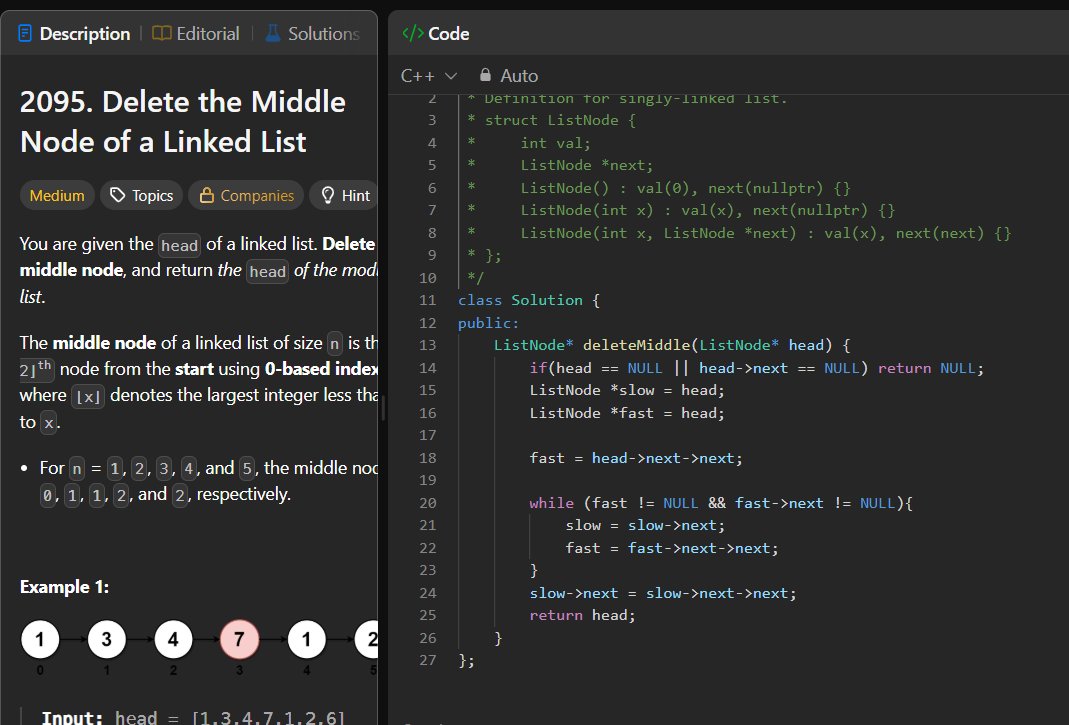Open the C++ language dropdown
1069x725 pixels.
click(x=429, y=76)
